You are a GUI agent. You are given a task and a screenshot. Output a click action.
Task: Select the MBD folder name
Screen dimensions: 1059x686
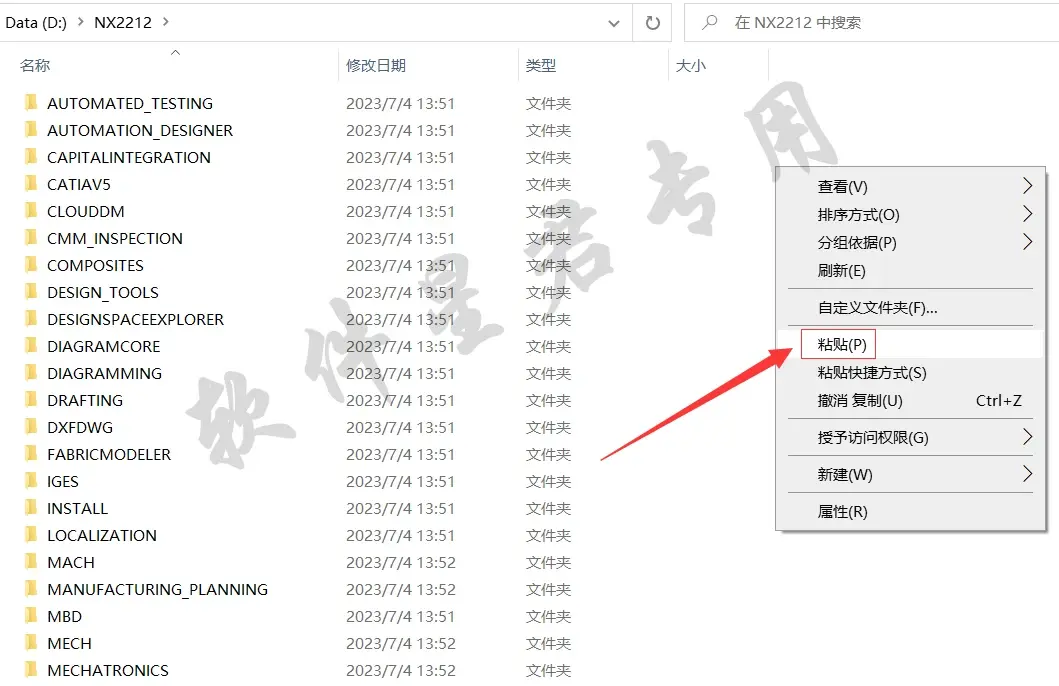pyautogui.click(x=64, y=616)
